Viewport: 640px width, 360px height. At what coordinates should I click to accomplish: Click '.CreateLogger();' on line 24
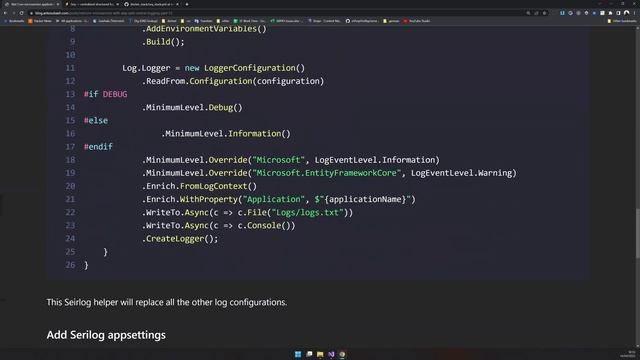coord(180,239)
